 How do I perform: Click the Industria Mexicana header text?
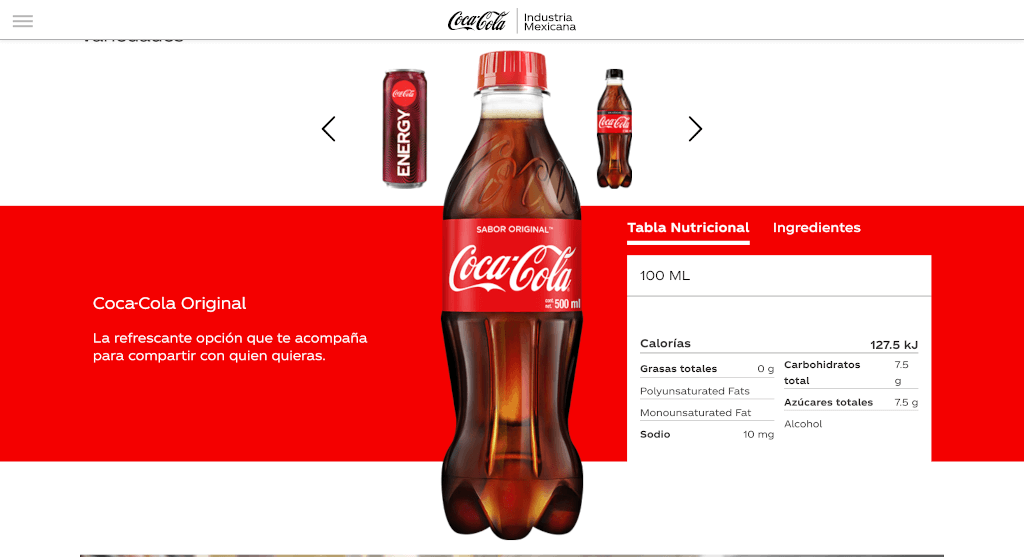pos(550,22)
